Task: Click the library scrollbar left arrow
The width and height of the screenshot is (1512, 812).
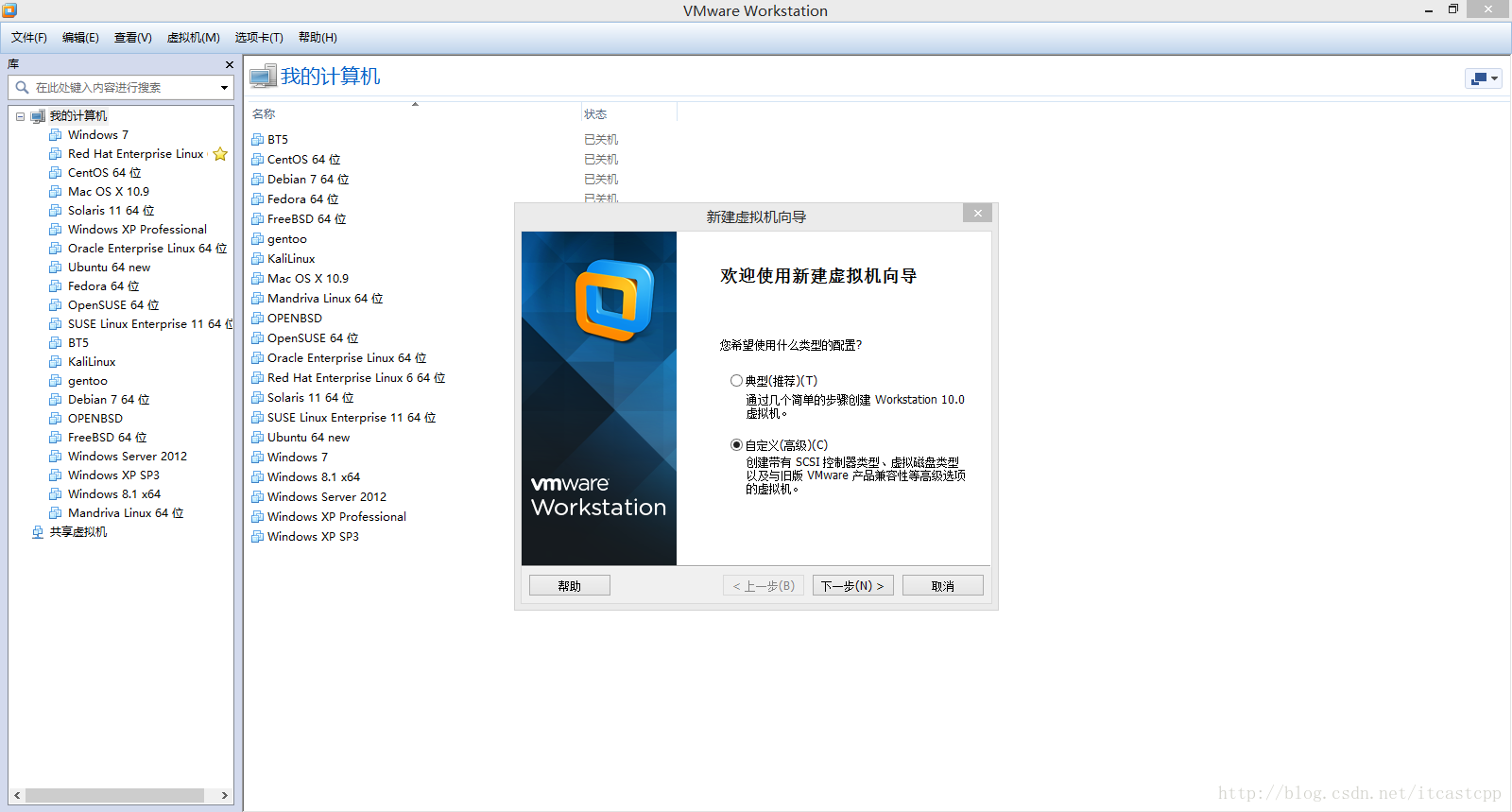Action: [17, 796]
